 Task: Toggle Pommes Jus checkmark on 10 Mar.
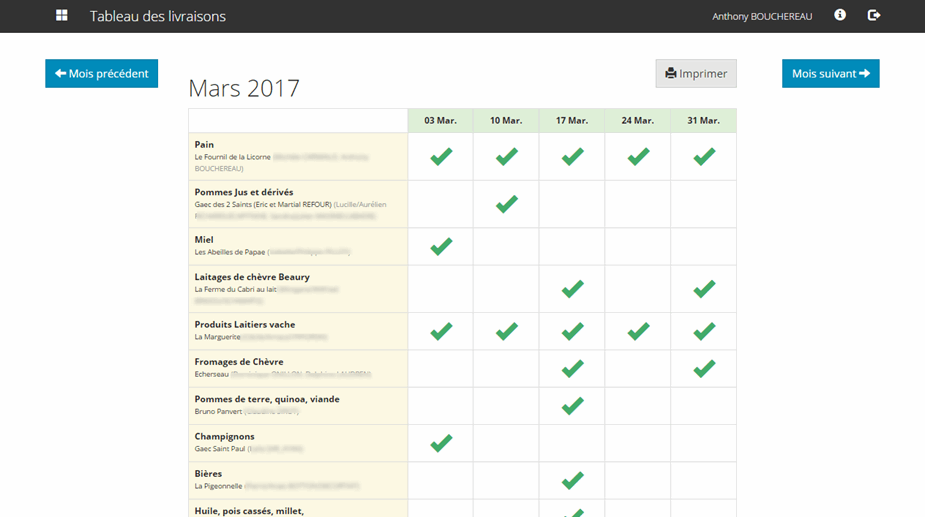[507, 204]
